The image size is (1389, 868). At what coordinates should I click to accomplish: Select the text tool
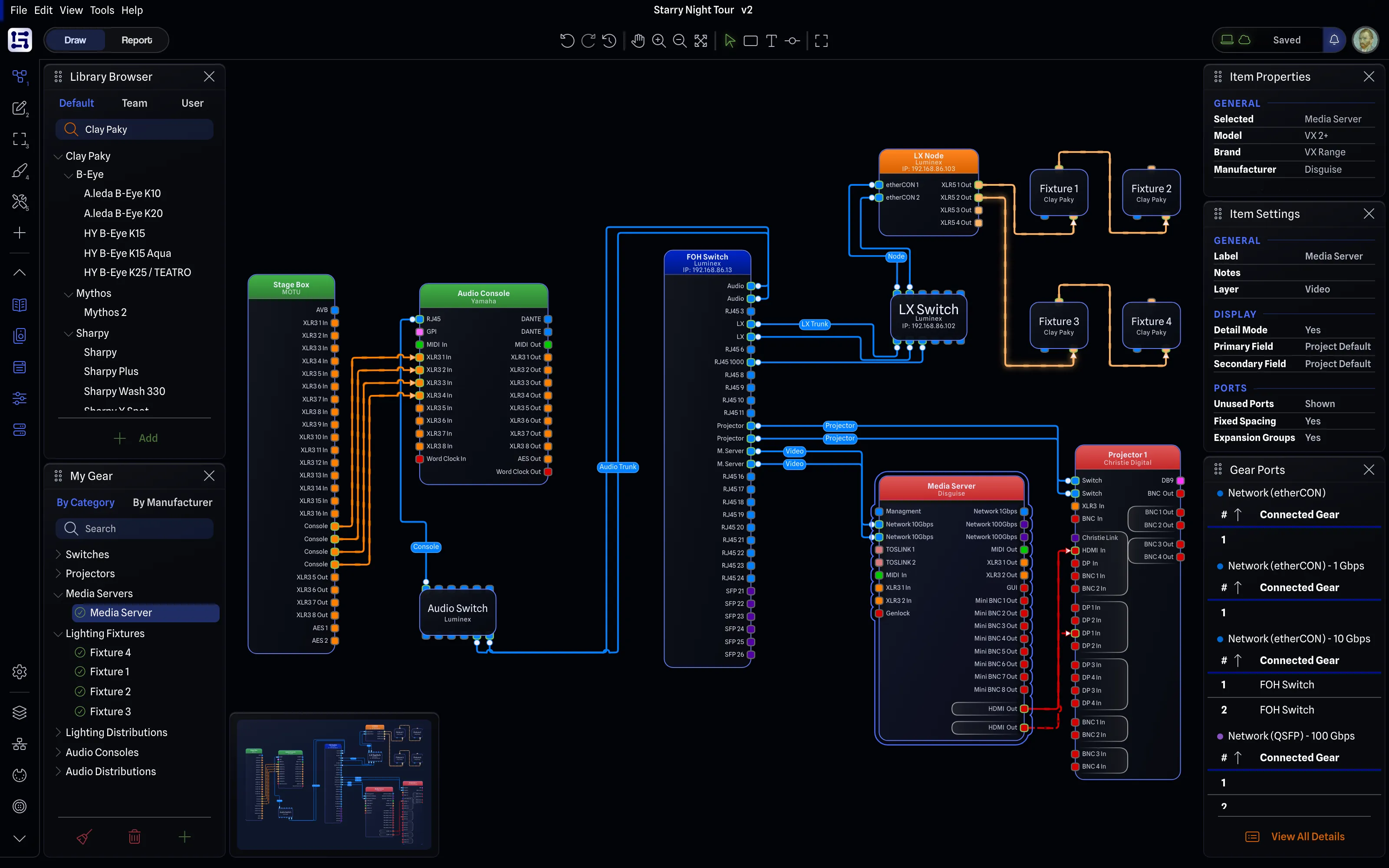pyautogui.click(x=771, y=40)
